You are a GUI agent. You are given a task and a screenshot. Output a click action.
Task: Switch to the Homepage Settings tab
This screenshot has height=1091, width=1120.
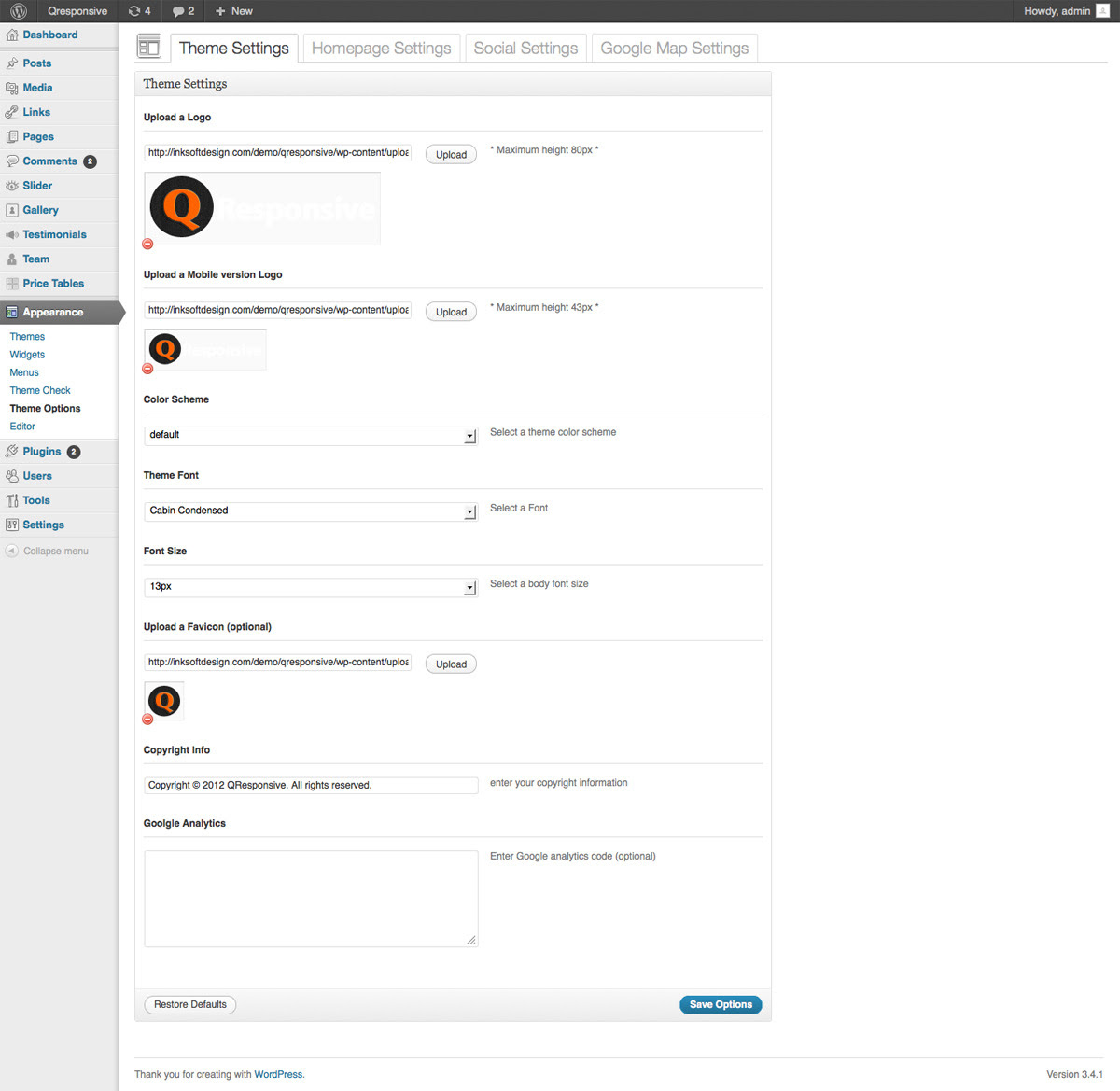point(381,49)
